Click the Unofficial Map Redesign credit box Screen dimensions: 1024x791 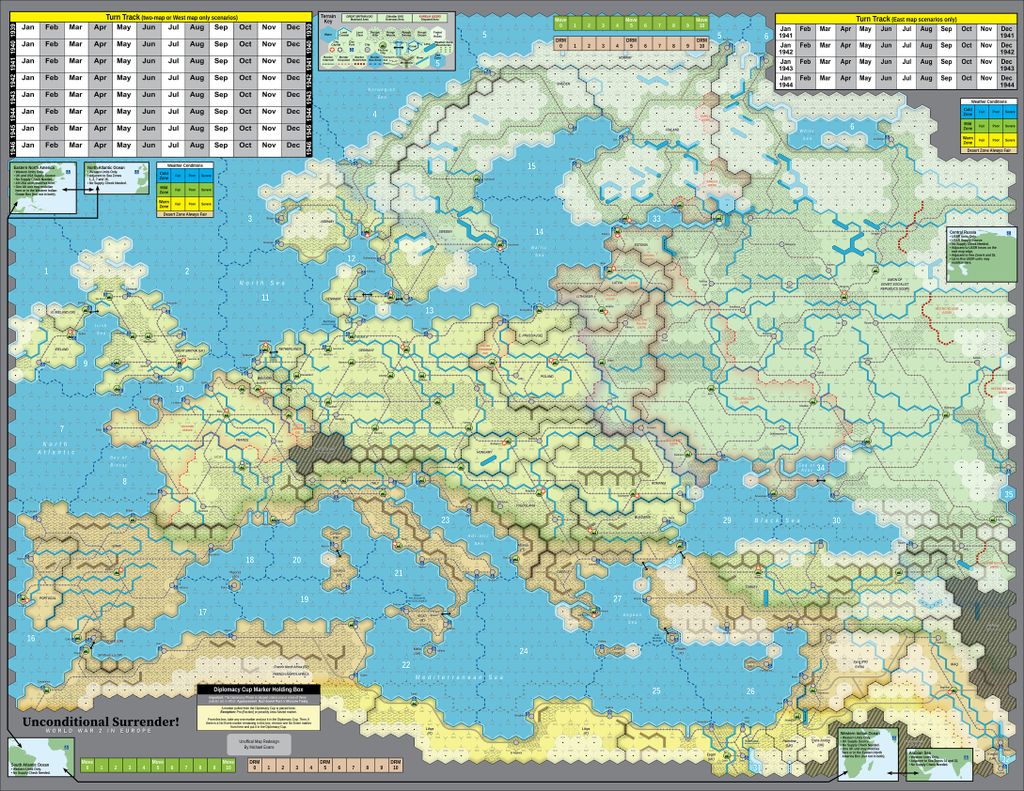click(259, 745)
